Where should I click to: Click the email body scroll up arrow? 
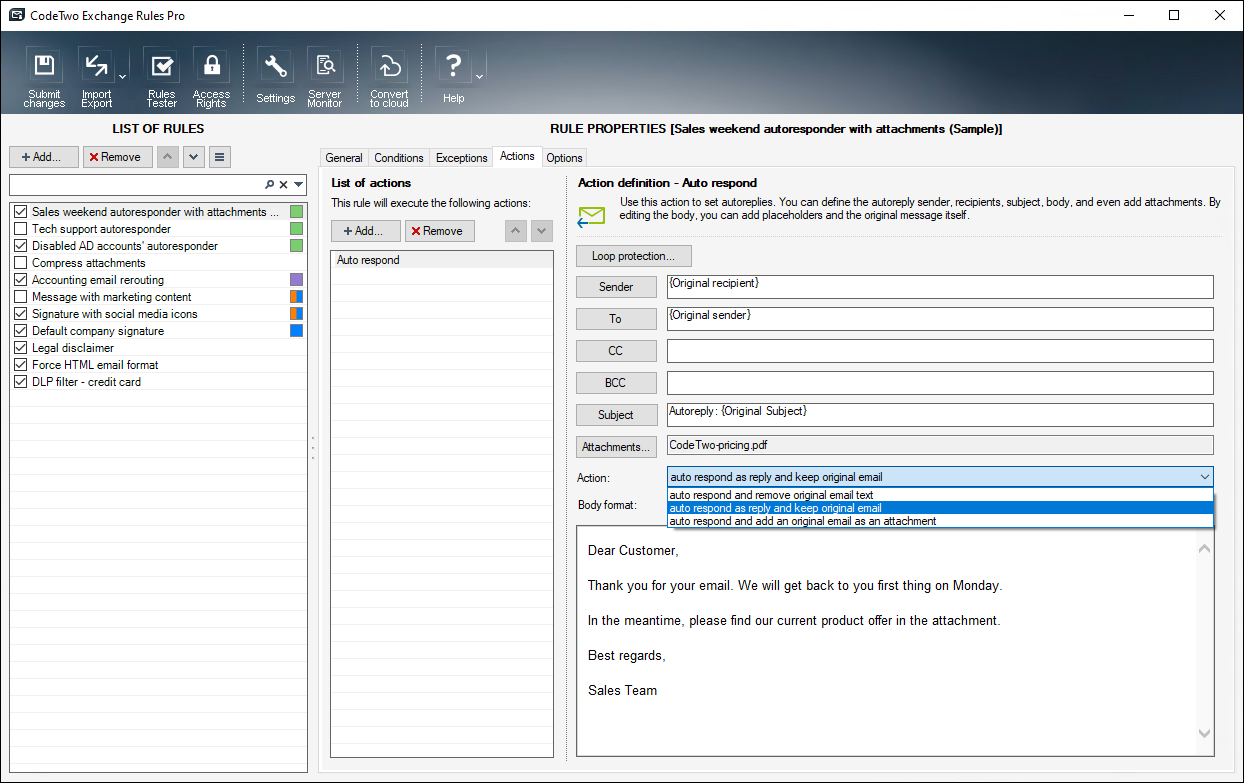[x=1204, y=549]
